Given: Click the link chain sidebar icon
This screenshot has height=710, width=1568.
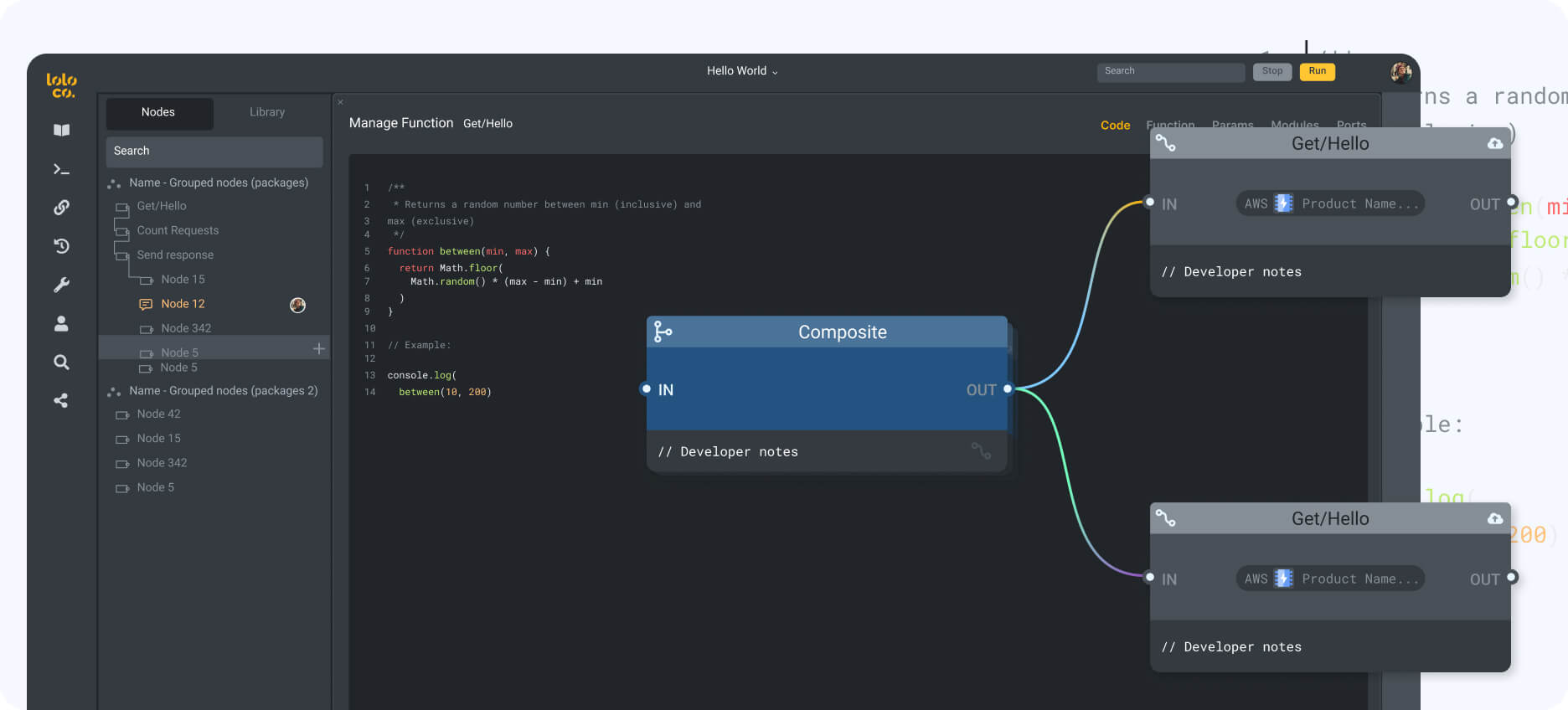Looking at the screenshot, I should [62, 208].
